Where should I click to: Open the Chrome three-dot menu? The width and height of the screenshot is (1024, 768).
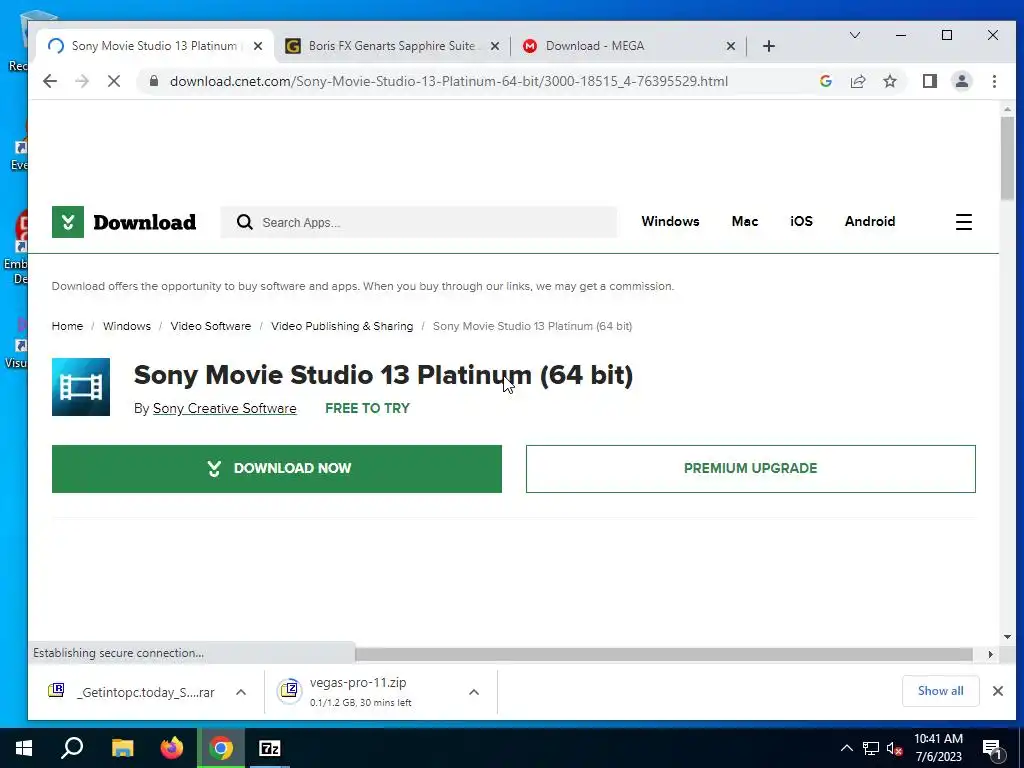994,81
